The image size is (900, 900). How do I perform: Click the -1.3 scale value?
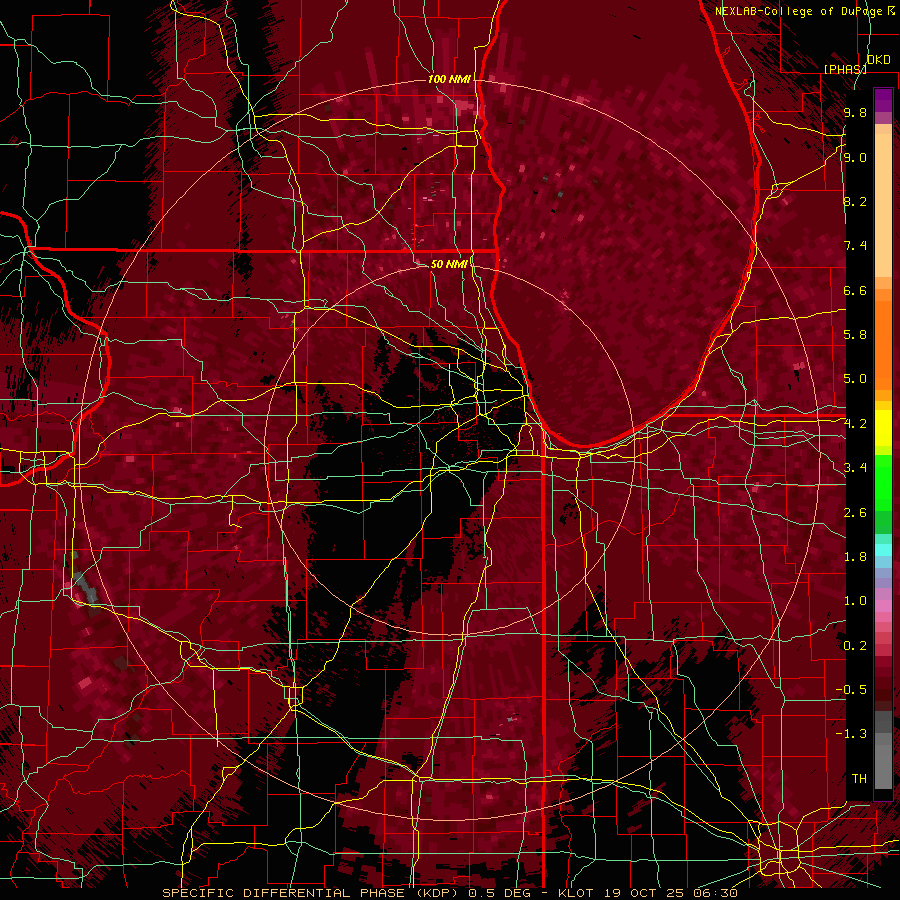(851, 734)
